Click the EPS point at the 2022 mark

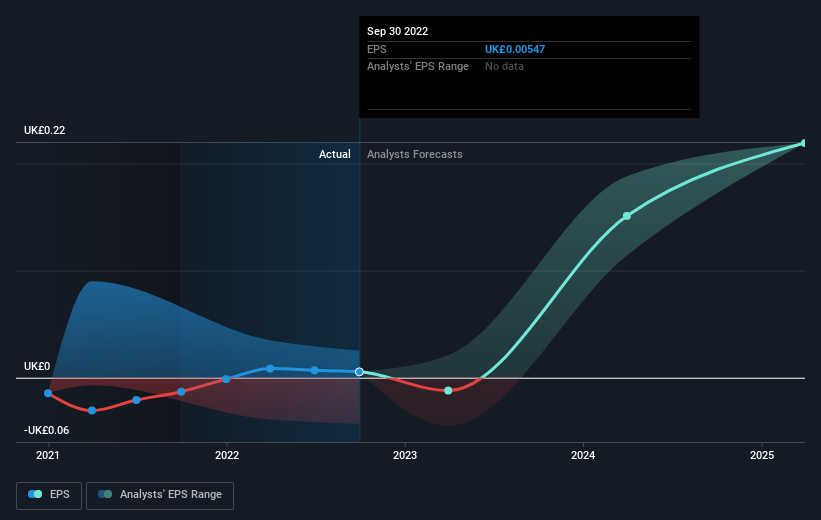coord(226,379)
